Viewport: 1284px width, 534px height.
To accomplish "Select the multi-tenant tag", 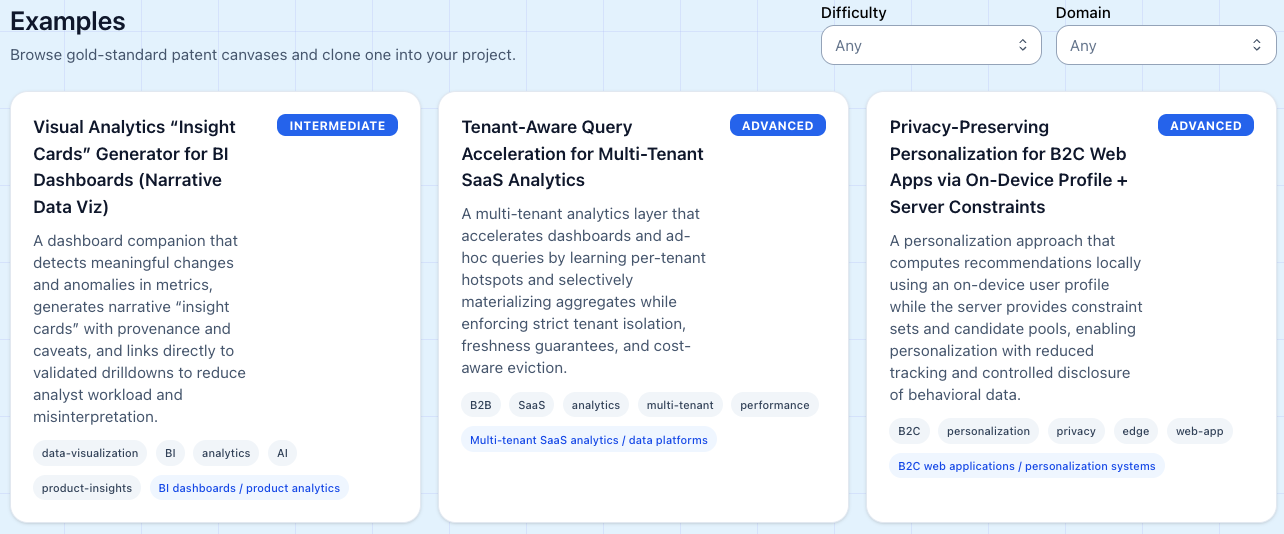I will click(680, 405).
